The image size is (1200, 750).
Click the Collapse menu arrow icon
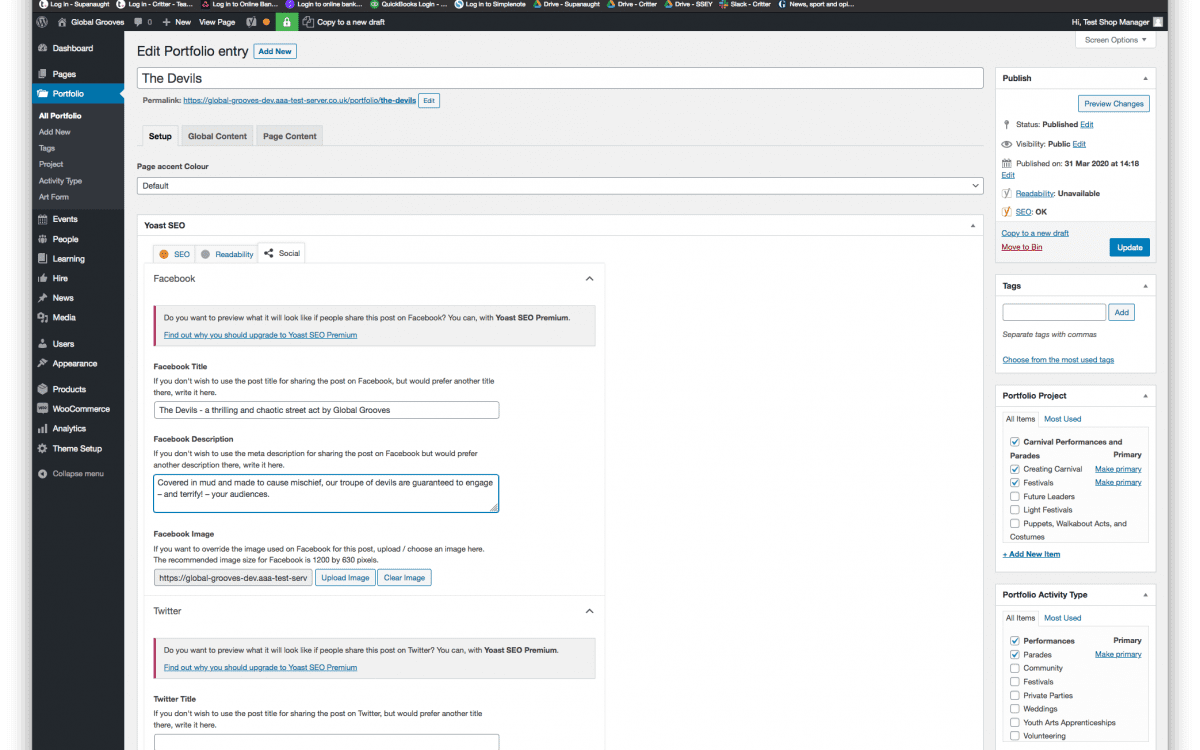[42, 474]
